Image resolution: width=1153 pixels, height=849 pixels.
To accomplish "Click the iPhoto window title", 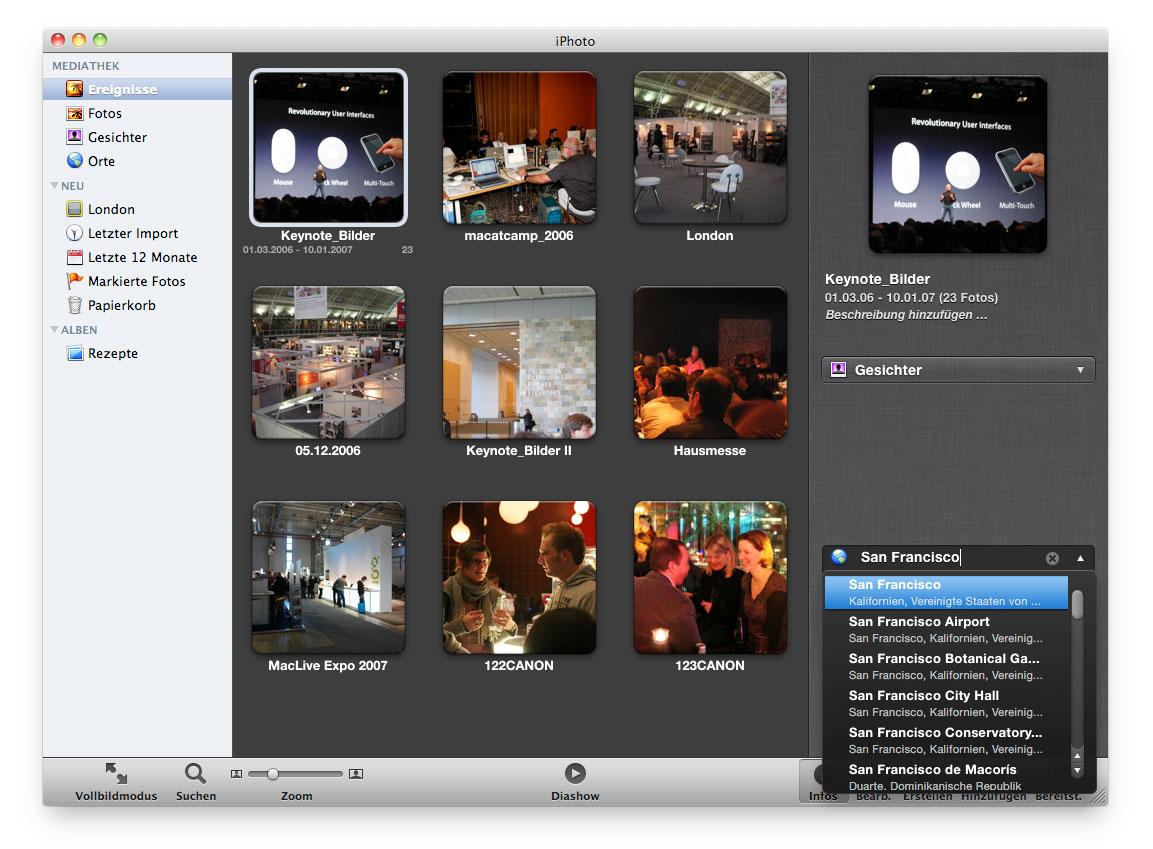I will tap(575, 41).
